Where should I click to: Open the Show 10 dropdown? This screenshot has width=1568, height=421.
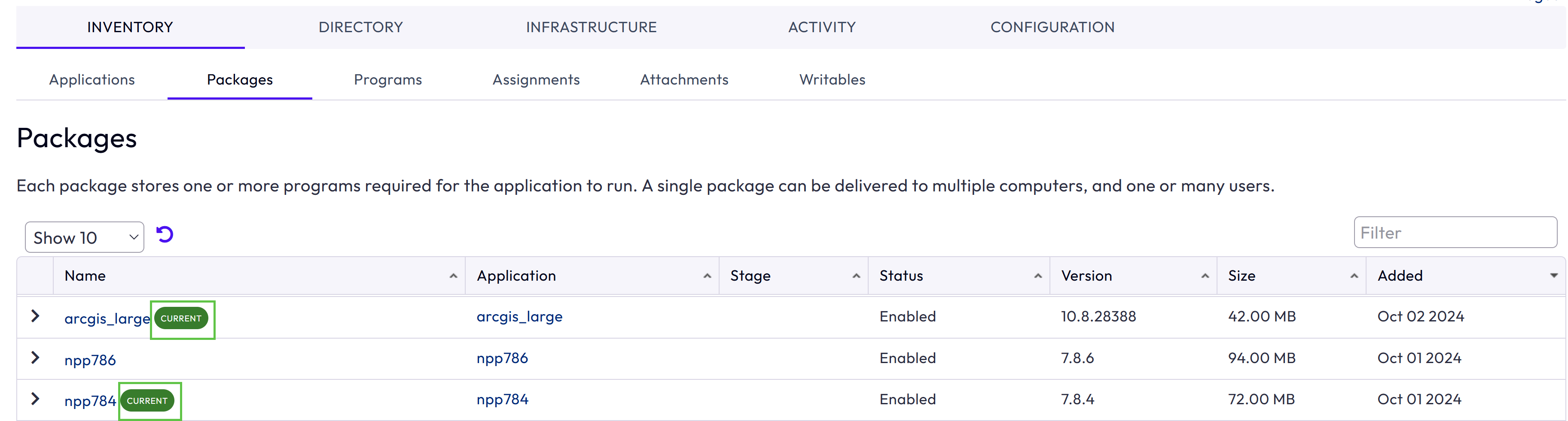(x=85, y=237)
